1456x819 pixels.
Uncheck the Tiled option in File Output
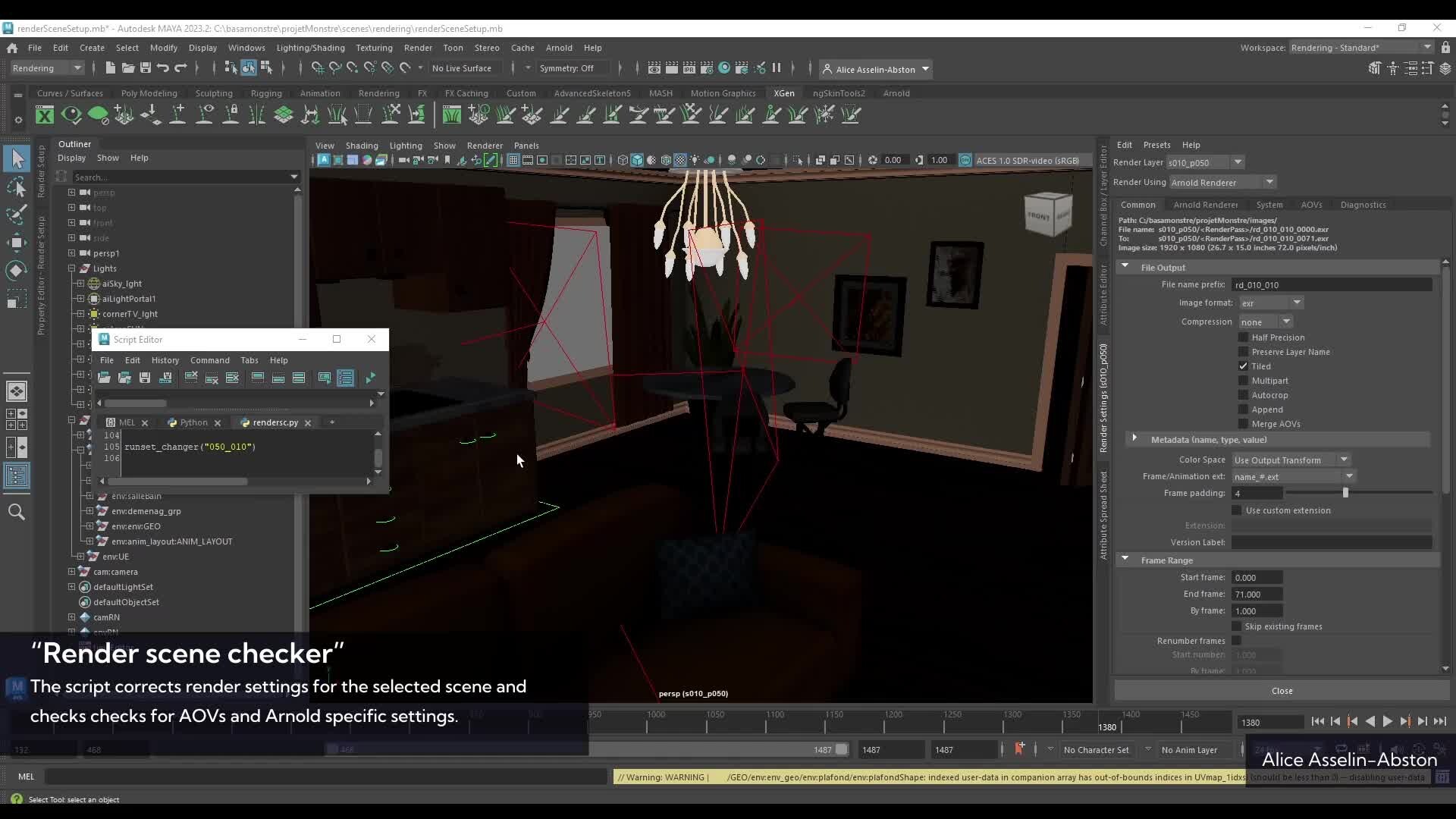pyautogui.click(x=1244, y=366)
